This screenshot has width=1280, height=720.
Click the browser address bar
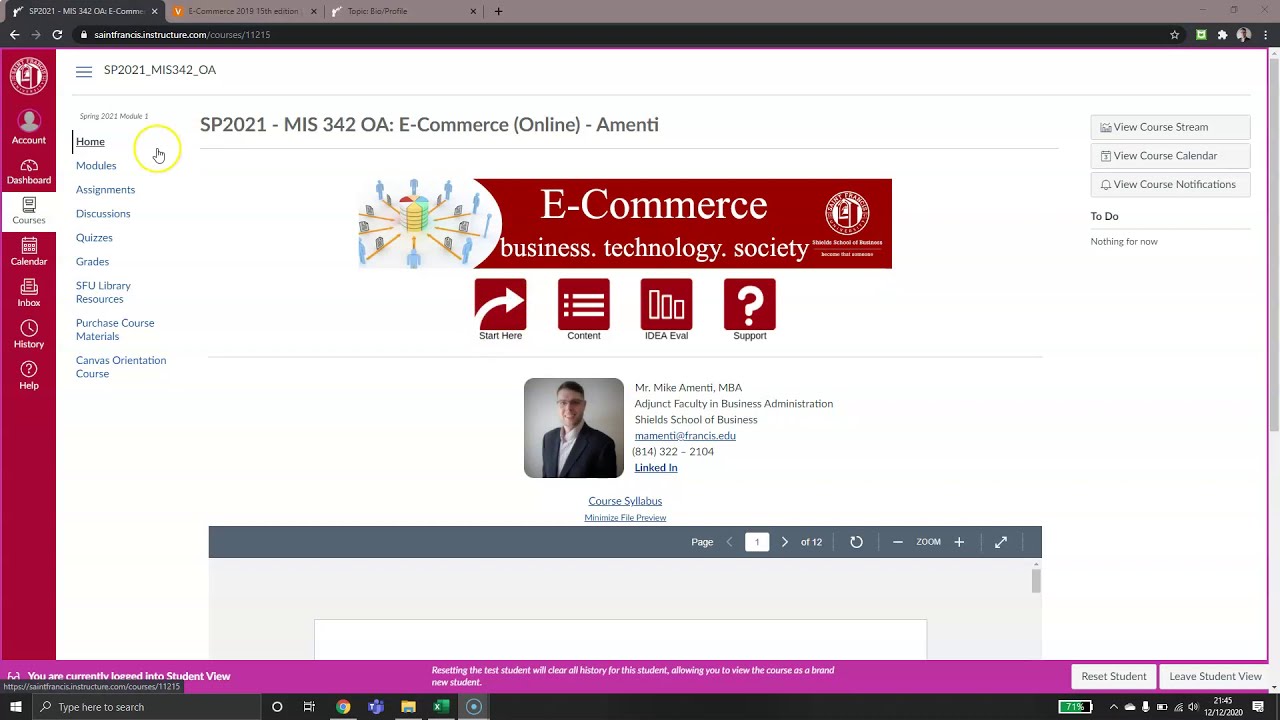(x=620, y=35)
